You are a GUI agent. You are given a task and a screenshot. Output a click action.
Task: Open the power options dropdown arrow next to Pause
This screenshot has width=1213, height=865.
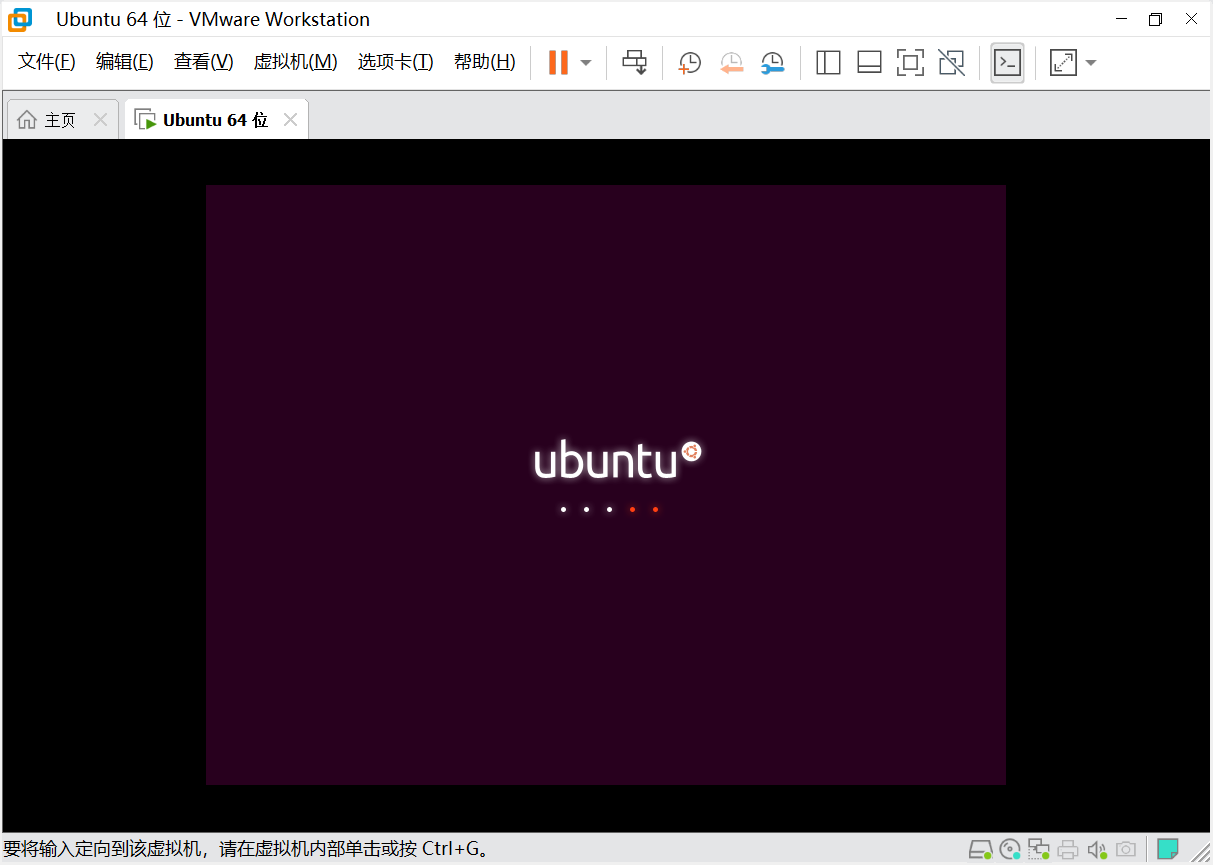[x=586, y=63]
